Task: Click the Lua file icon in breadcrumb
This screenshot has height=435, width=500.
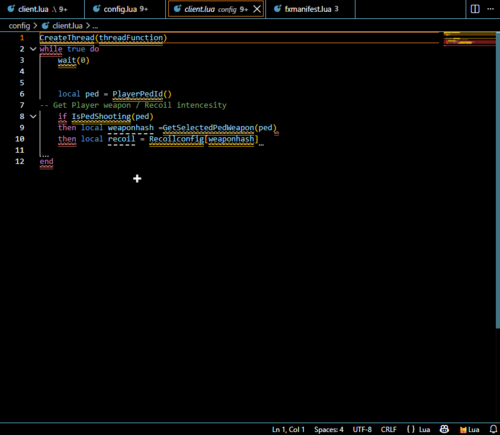Action: 45,26
